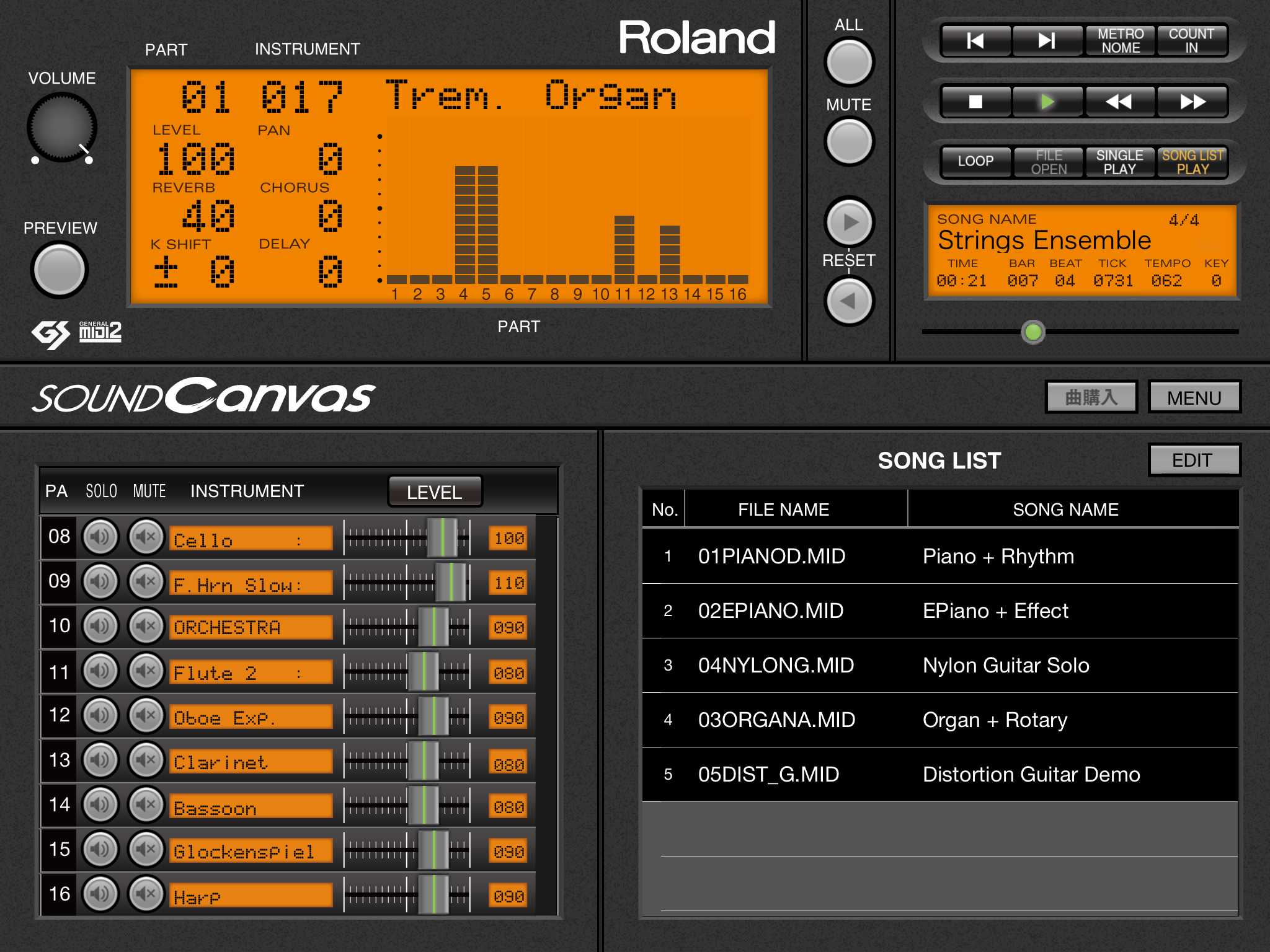Skip to next song button
The height and width of the screenshot is (952, 1270).
point(1047,41)
